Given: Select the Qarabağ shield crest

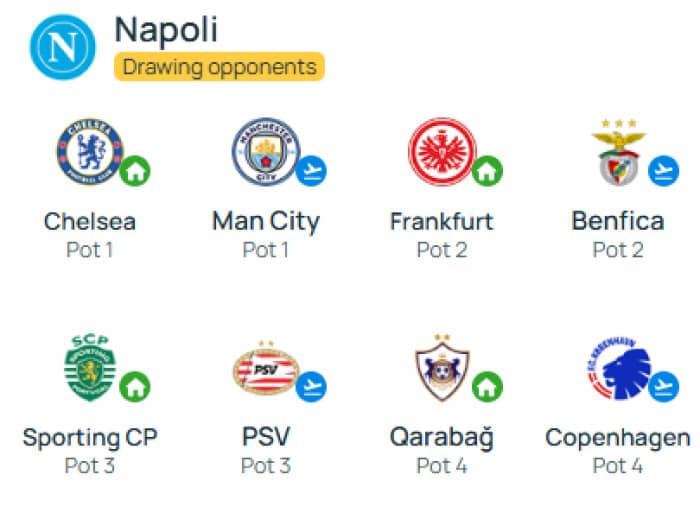Looking at the screenshot, I should coord(442,368).
